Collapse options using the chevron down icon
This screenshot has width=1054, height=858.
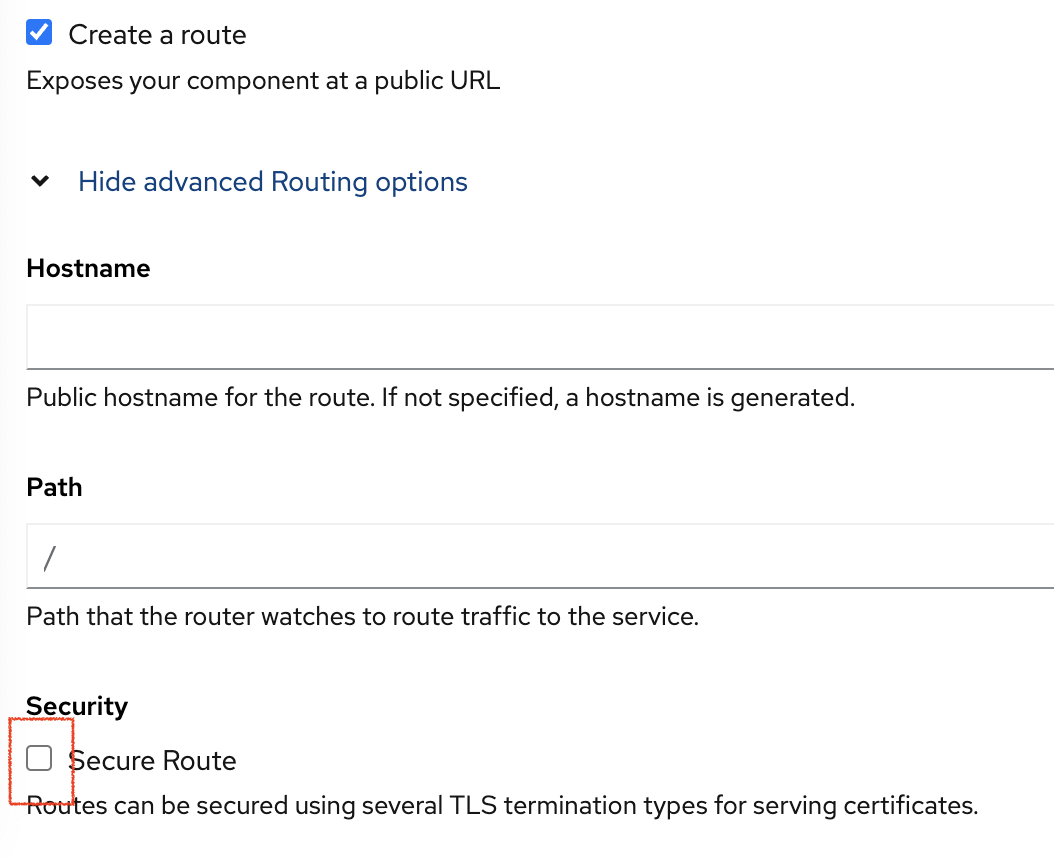click(40, 181)
